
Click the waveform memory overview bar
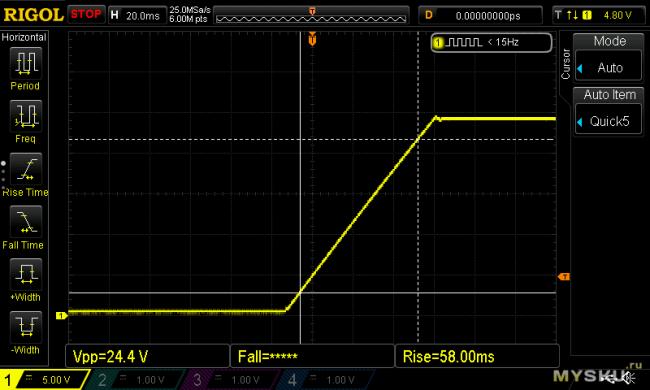[x=311, y=15]
